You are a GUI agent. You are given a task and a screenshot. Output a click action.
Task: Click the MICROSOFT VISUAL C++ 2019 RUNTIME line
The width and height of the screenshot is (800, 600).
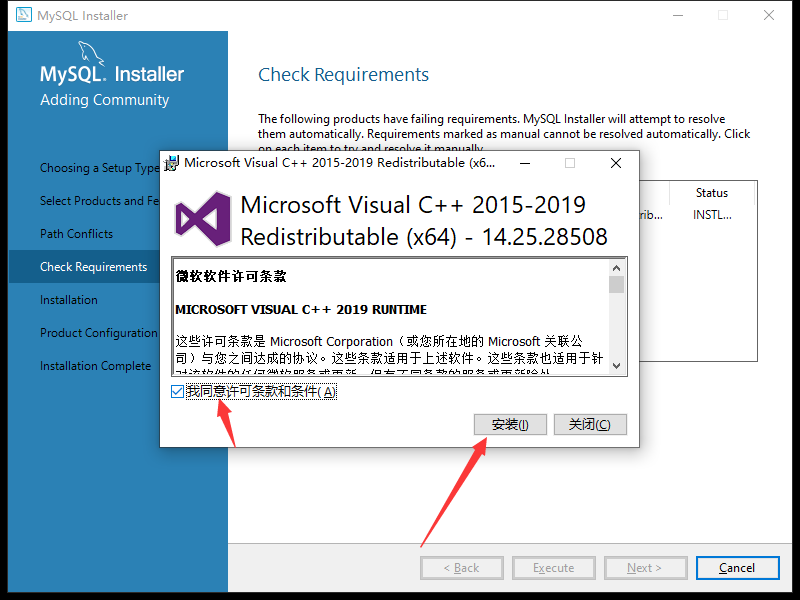coord(301,310)
